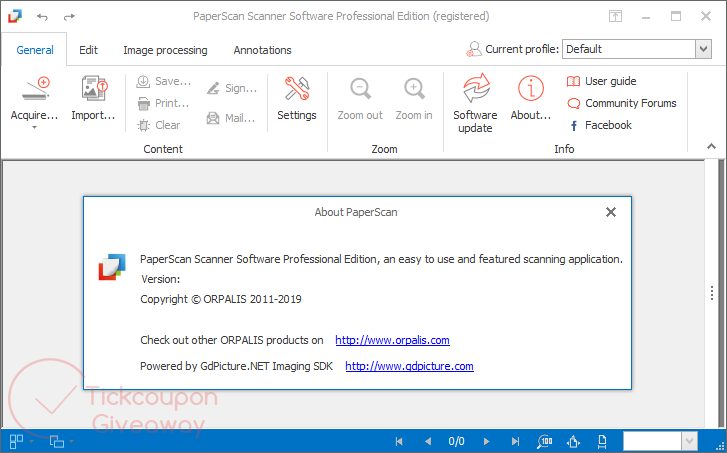This screenshot has width=727, height=453.
Task: Close the About PaperScan dialog
Action: pos(611,212)
